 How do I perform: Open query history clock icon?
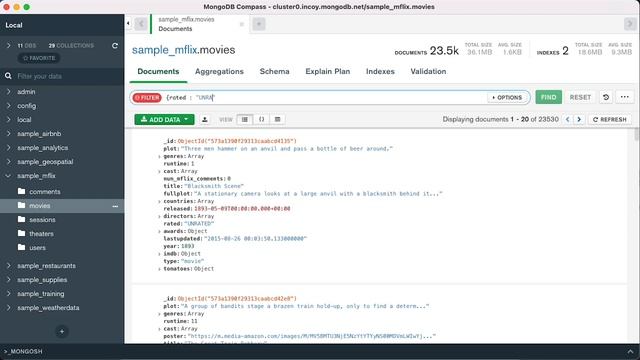(x=606, y=97)
